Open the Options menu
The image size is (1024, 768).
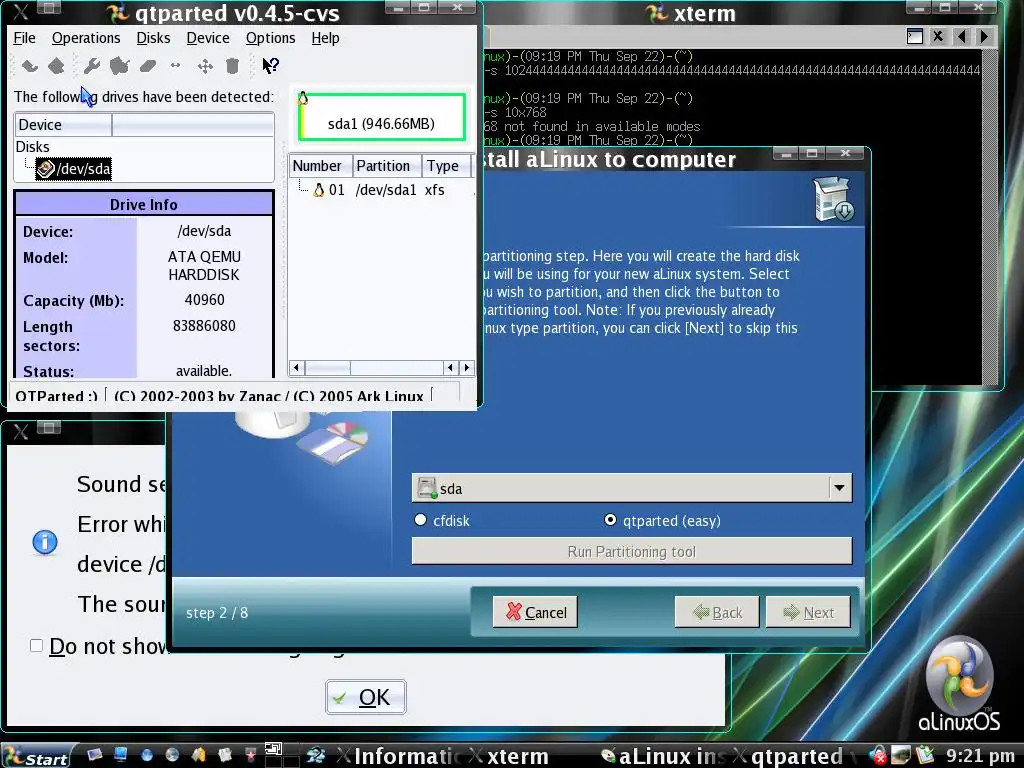[x=270, y=38]
